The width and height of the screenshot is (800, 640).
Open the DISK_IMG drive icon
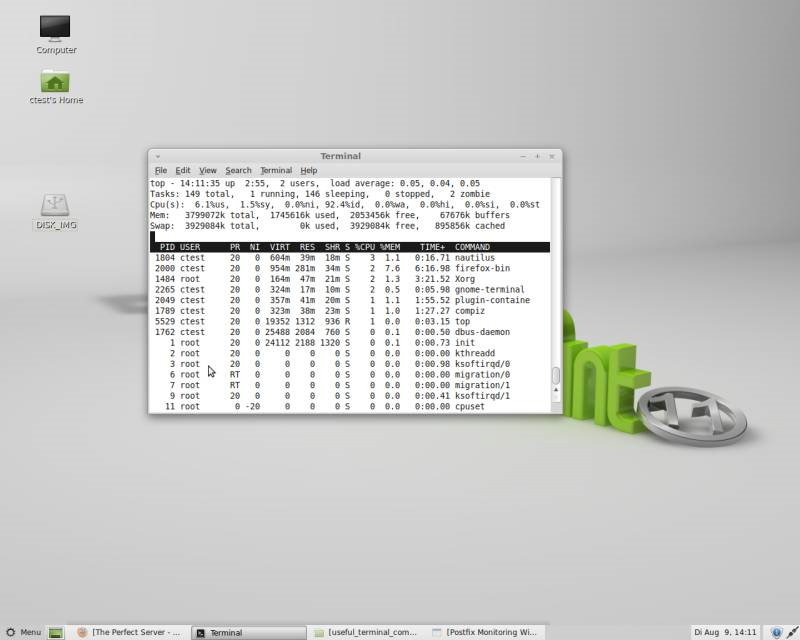click(57, 205)
